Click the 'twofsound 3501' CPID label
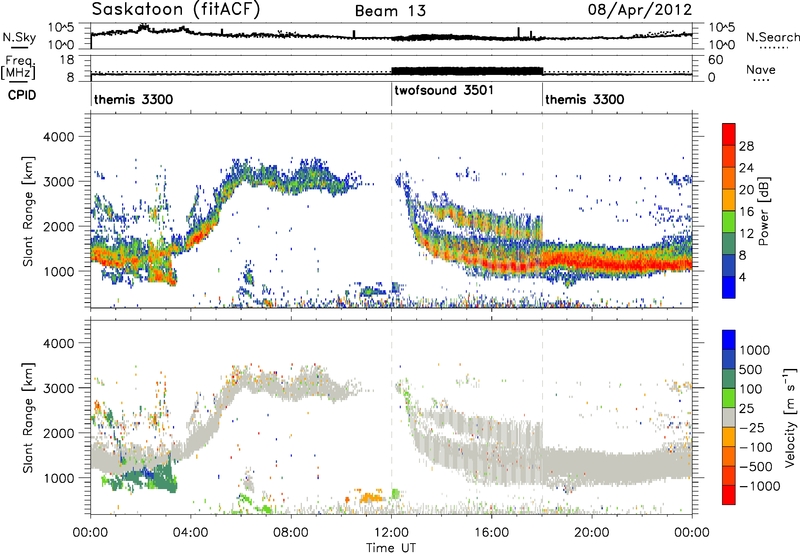Screen dimensions: 800x554 (444, 91)
